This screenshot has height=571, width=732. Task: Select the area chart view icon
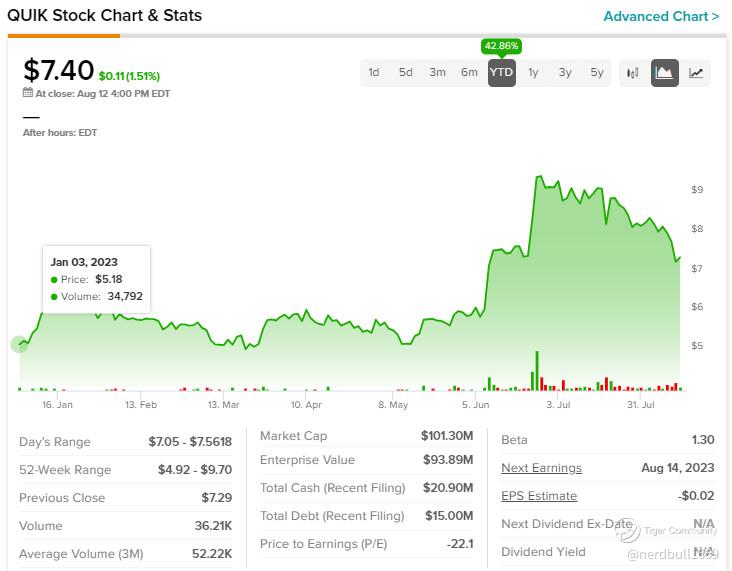[664, 73]
